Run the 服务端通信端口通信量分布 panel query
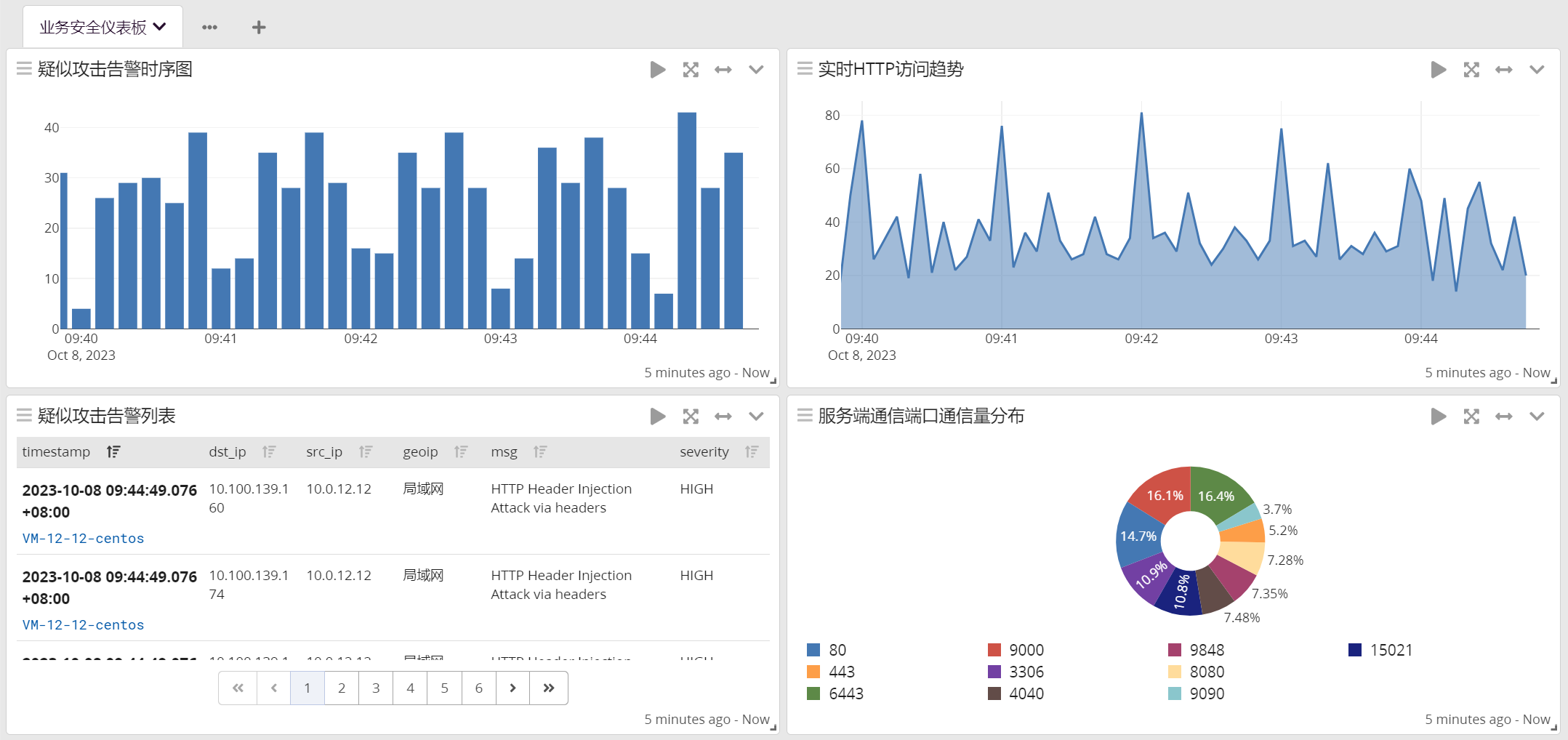The width and height of the screenshot is (1568, 740). point(1438,417)
